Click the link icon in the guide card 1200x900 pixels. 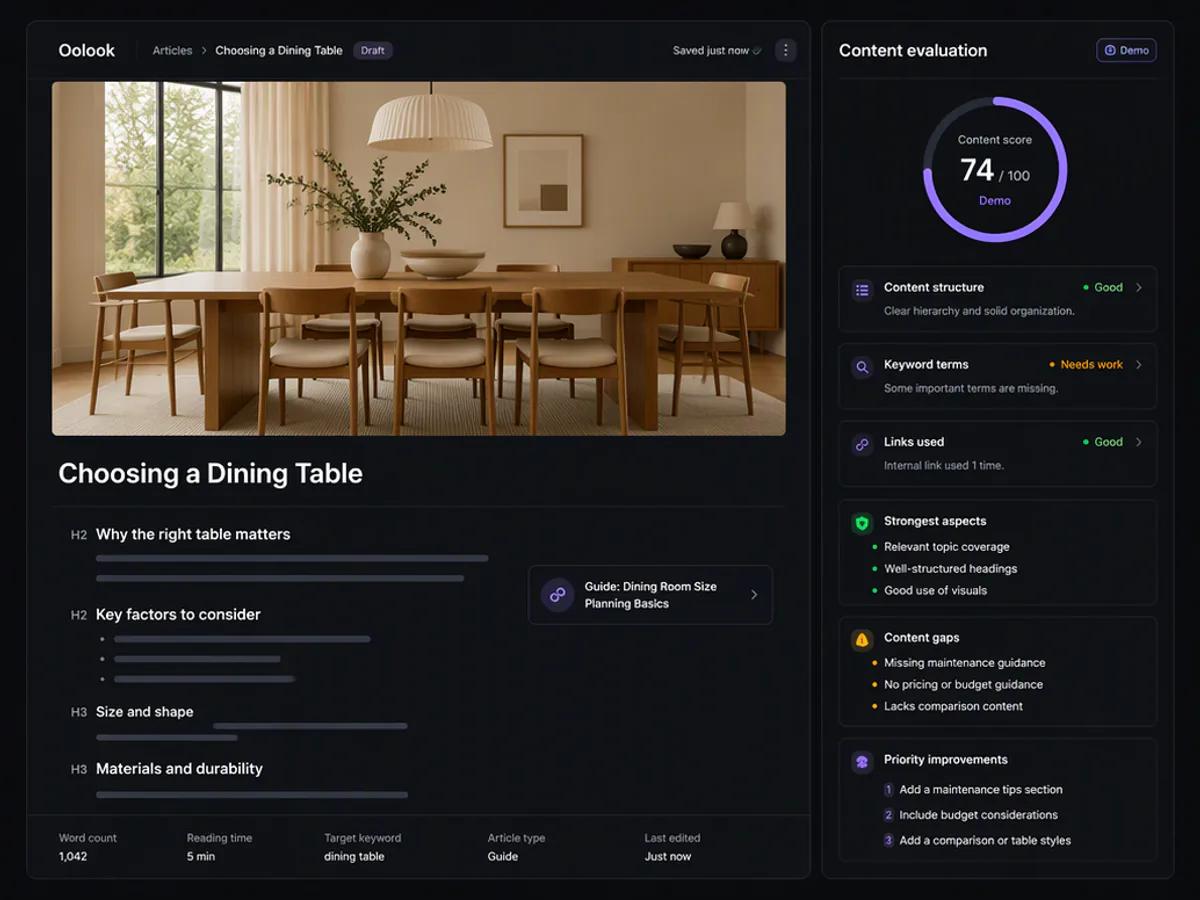pyautogui.click(x=558, y=595)
